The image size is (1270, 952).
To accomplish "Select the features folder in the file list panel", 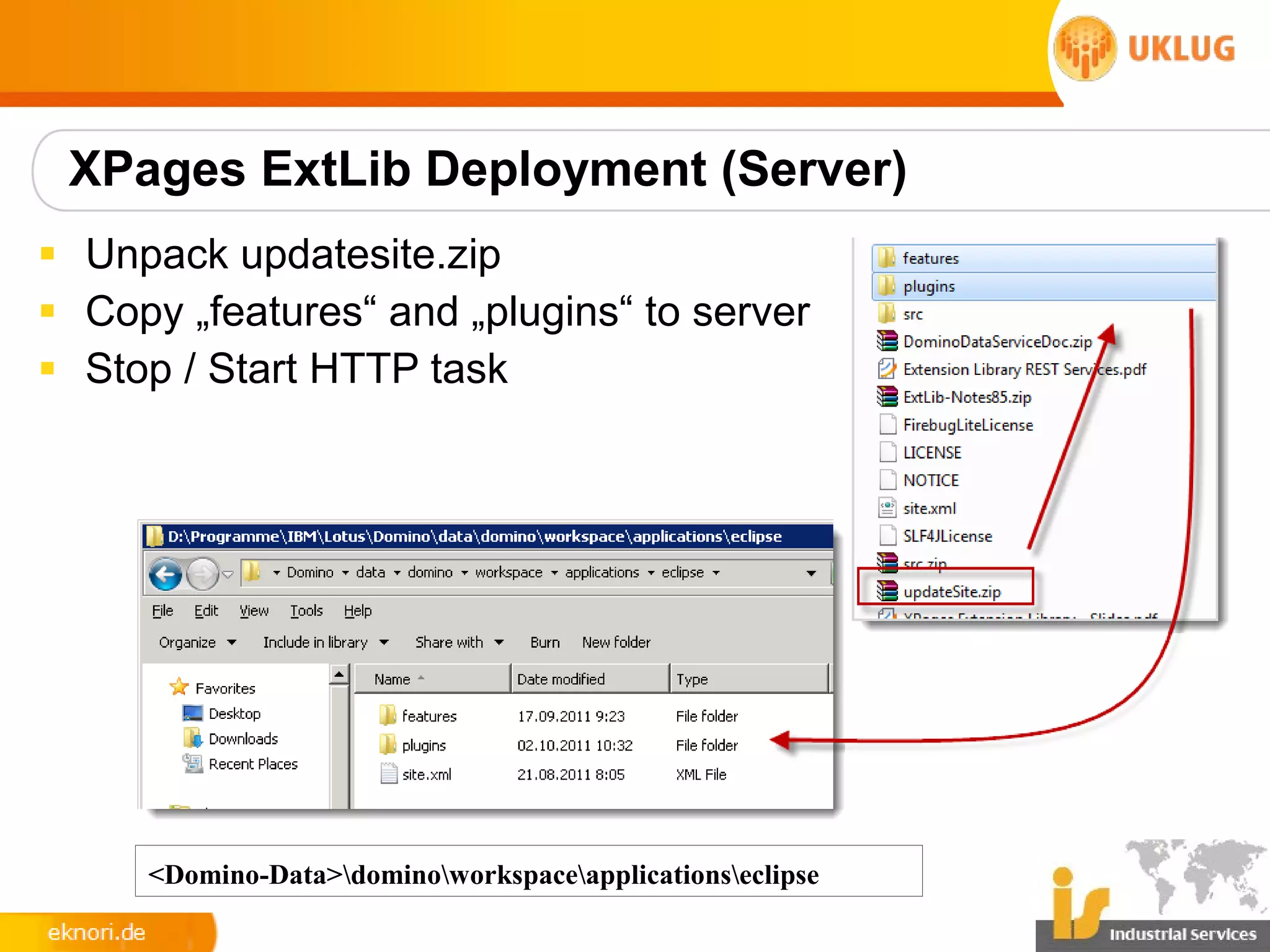I will pos(1044,258).
